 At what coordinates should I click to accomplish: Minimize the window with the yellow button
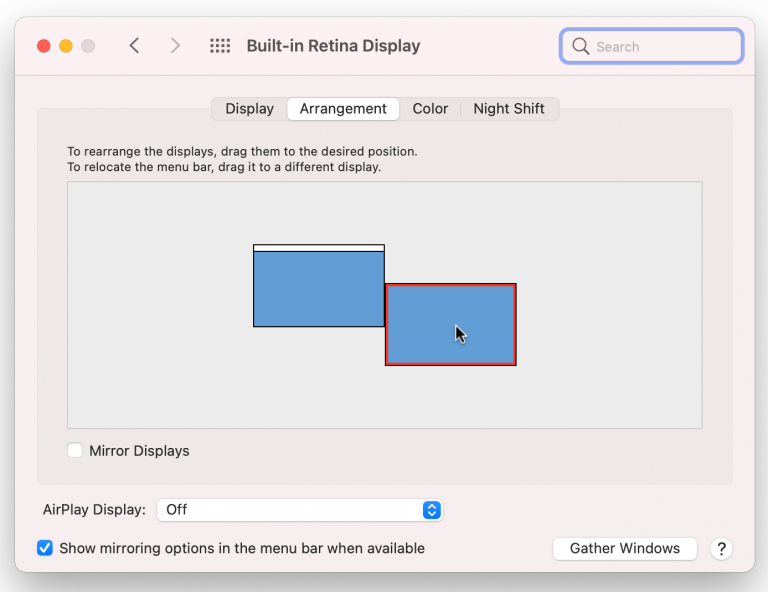tap(66, 46)
